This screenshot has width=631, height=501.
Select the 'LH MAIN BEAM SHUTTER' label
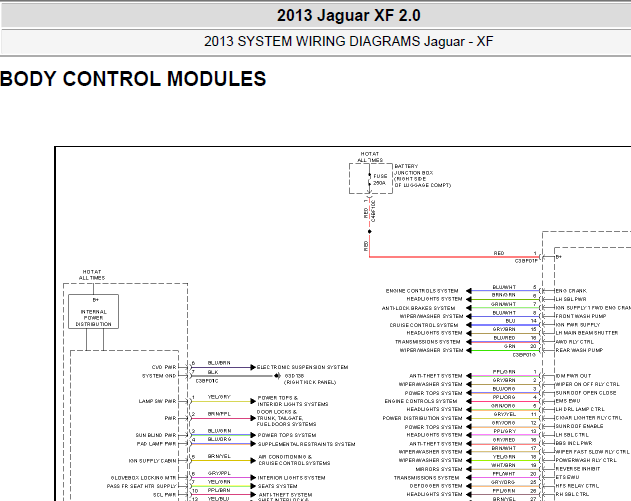click(x=587, y=333)
